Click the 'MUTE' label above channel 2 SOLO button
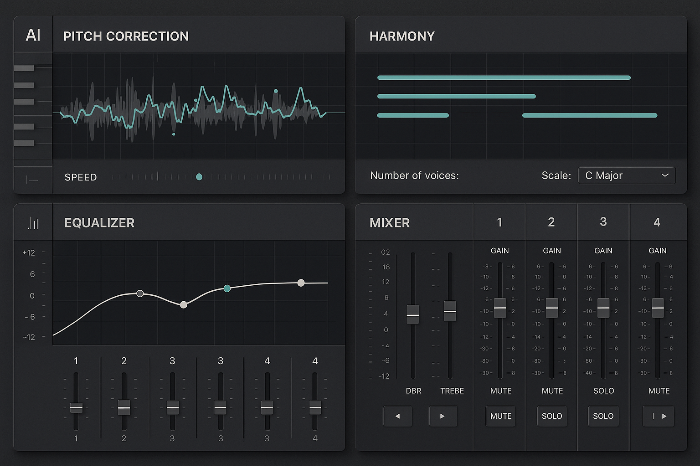Viewport: 700px width, 466px height. [552, 391]
